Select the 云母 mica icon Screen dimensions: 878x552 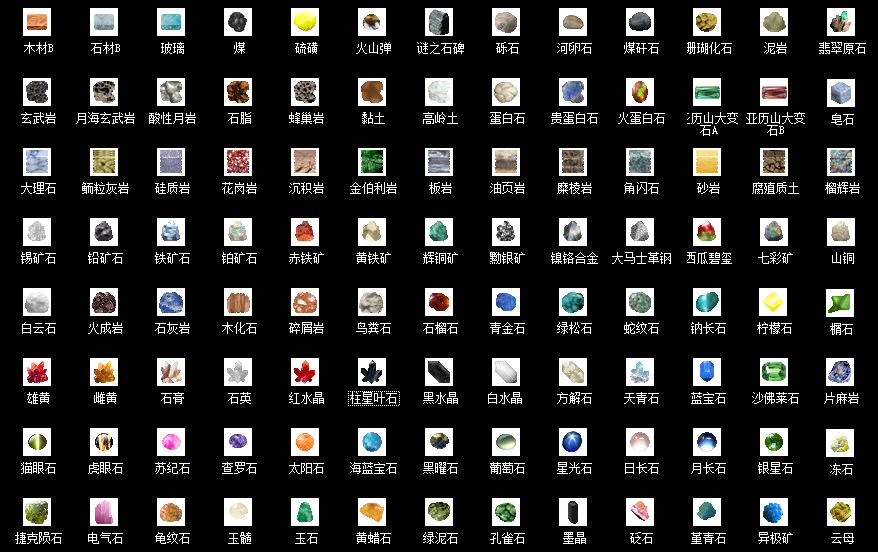(841, 512)
